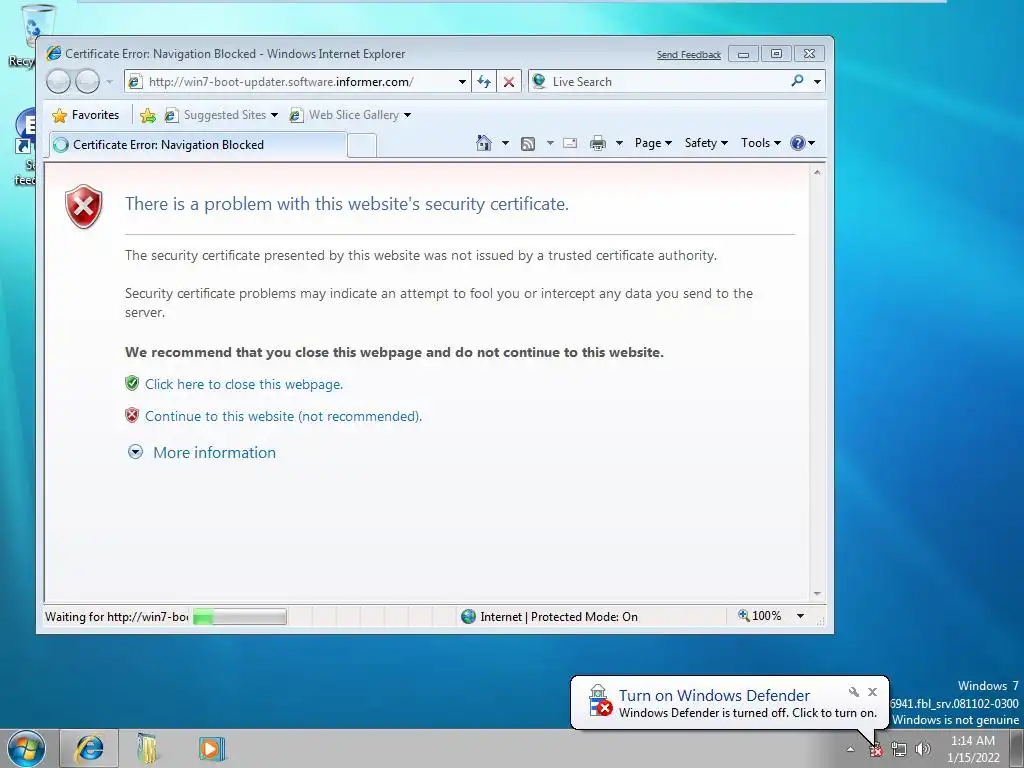The height and width of the screenshot is (768, 1024).
Task: Click the Turn on Windows Defender balloon title
Action: tap(714, 696)
